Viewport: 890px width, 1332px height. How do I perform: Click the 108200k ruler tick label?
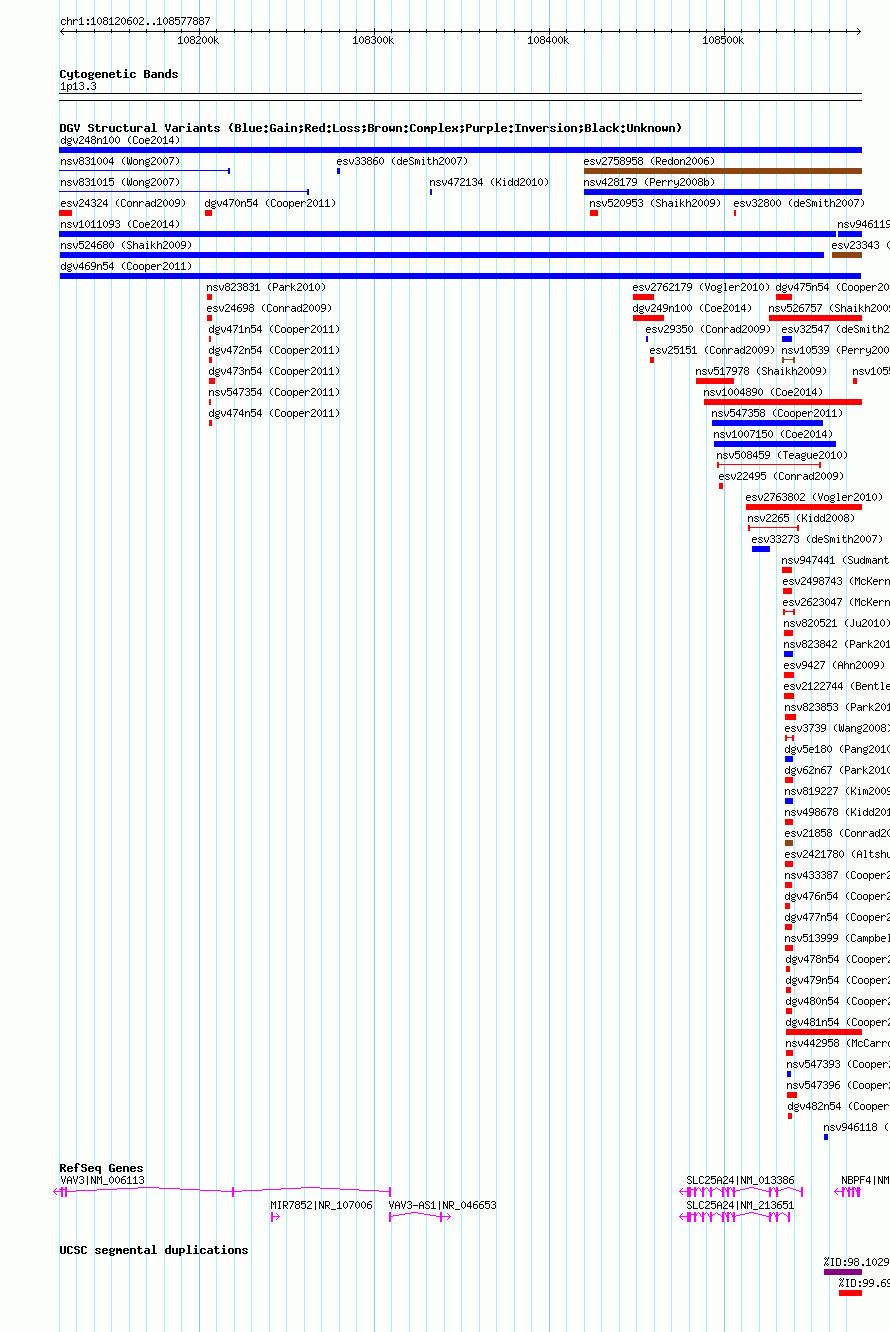coord(198,40)
